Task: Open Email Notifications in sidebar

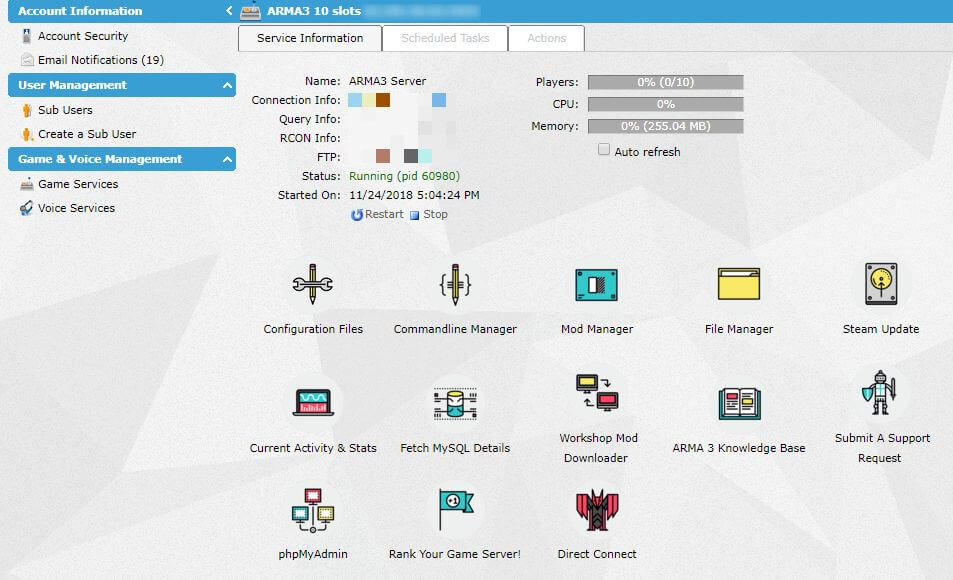Action: point(100,60)
